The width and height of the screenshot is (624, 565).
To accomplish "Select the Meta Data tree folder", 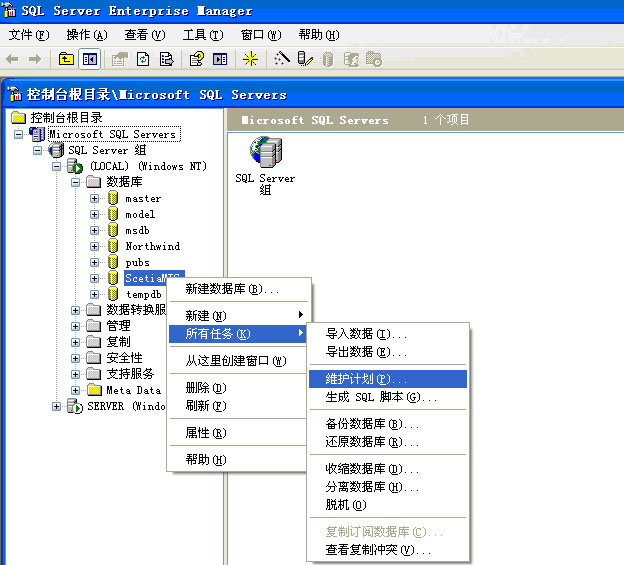I will [x=133, y=390].
